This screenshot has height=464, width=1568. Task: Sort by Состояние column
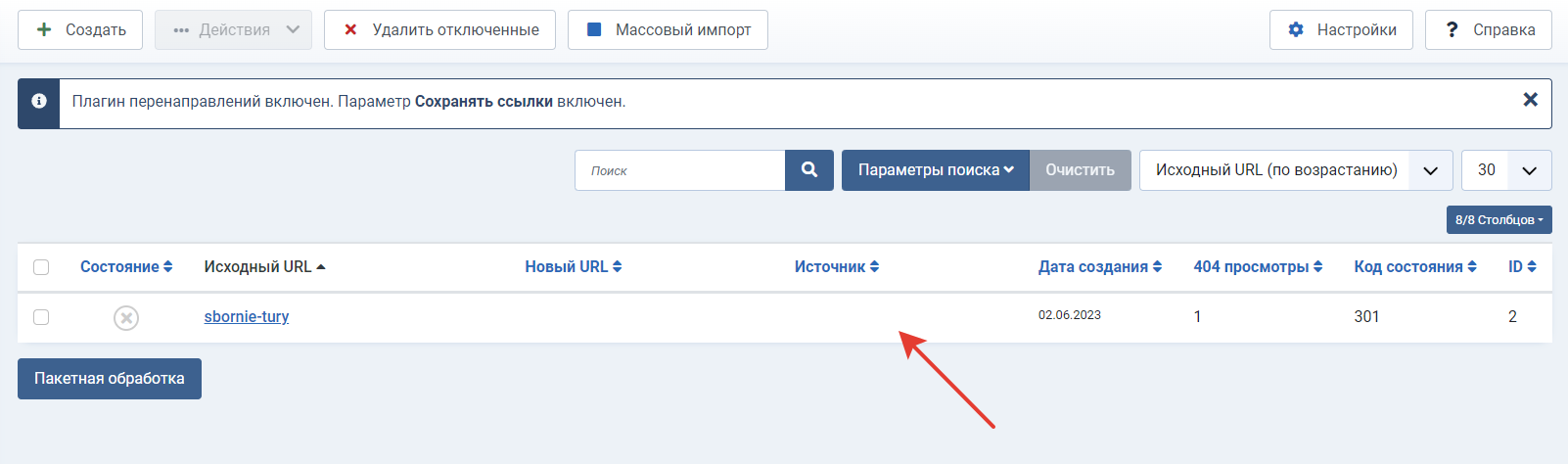tap(126, 267)
